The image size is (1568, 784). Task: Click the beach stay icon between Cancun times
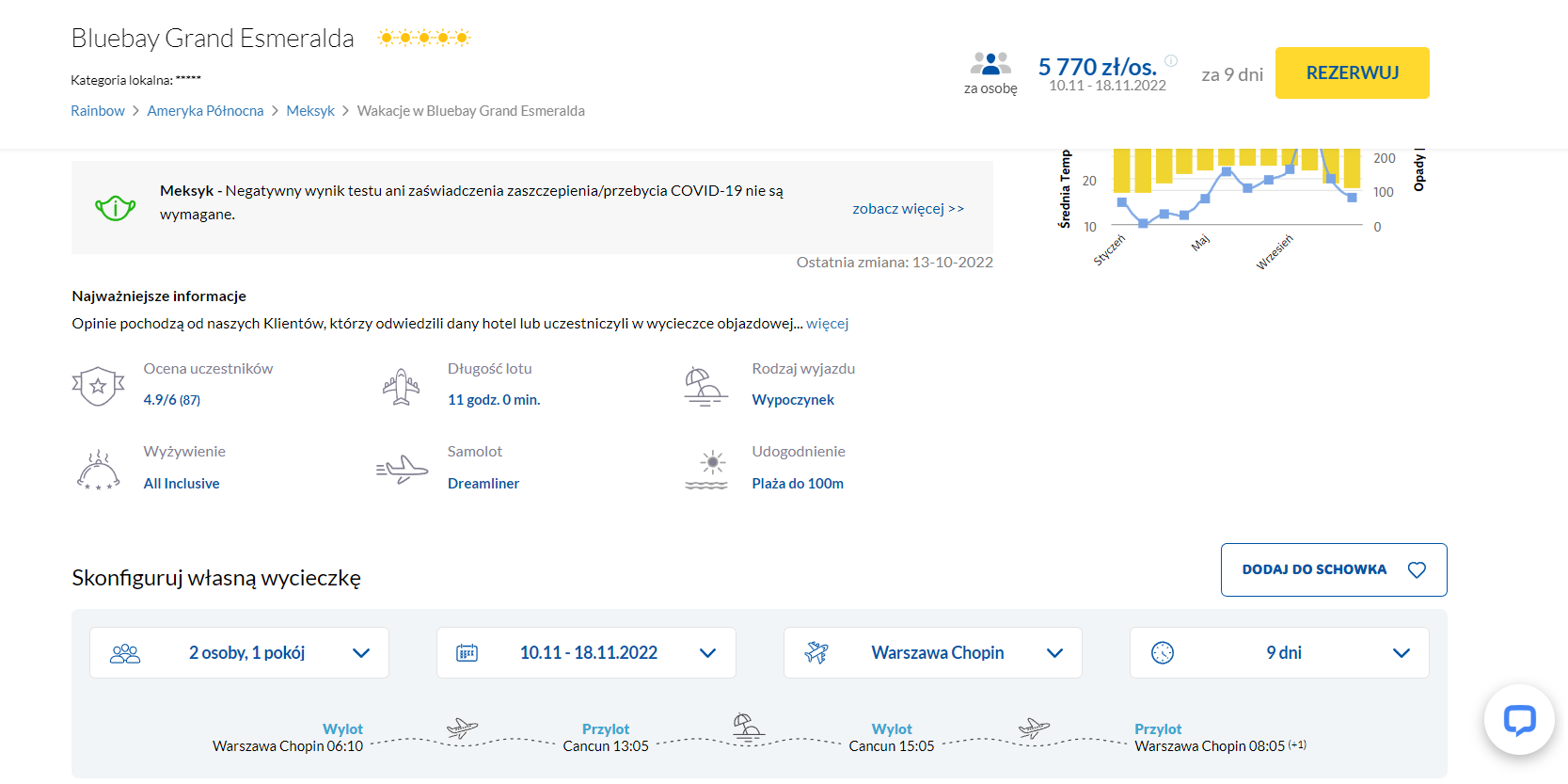click(748, 727)
